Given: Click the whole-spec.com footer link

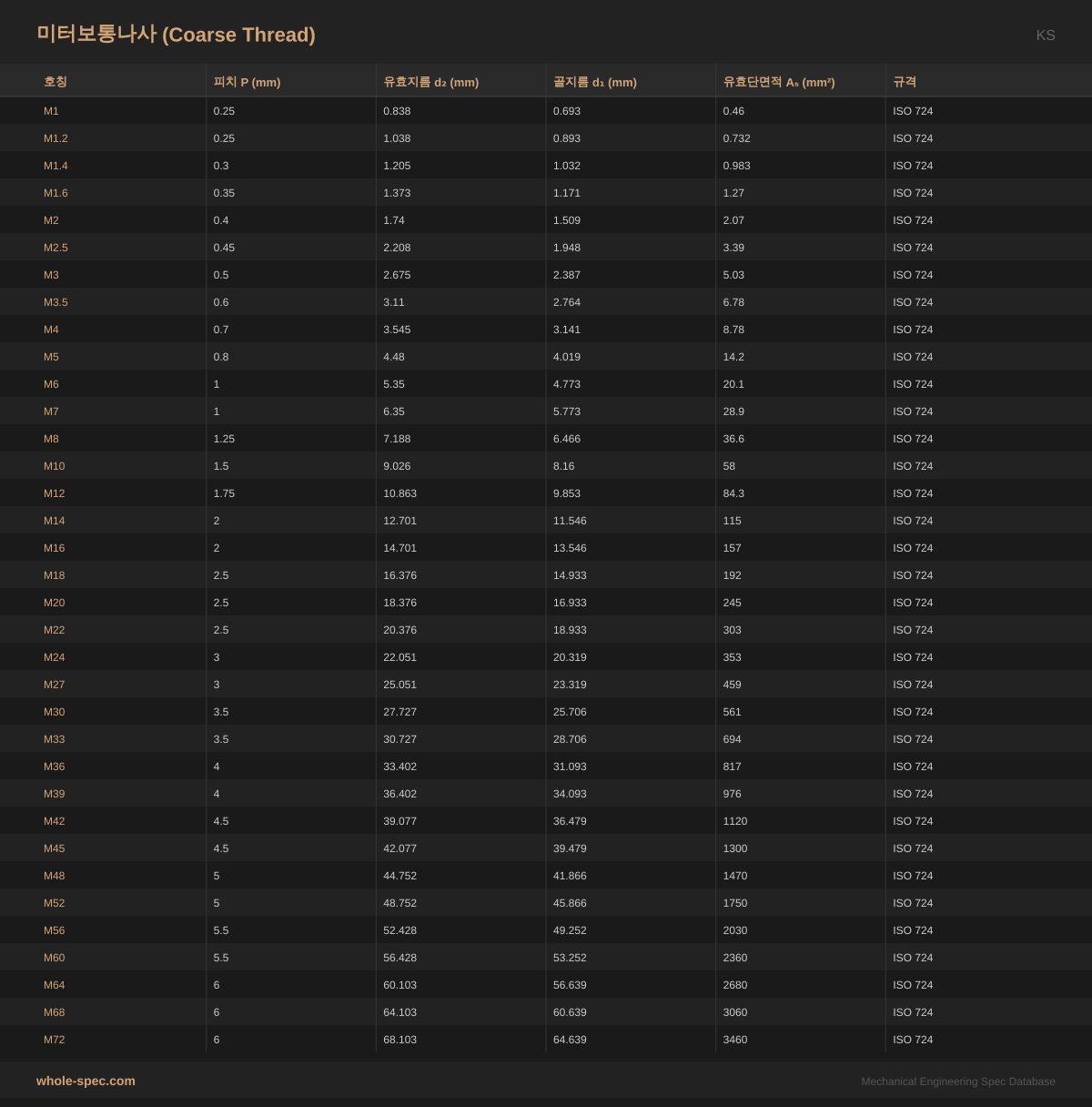Looking at the screenshot, I should coord(86,1081).
